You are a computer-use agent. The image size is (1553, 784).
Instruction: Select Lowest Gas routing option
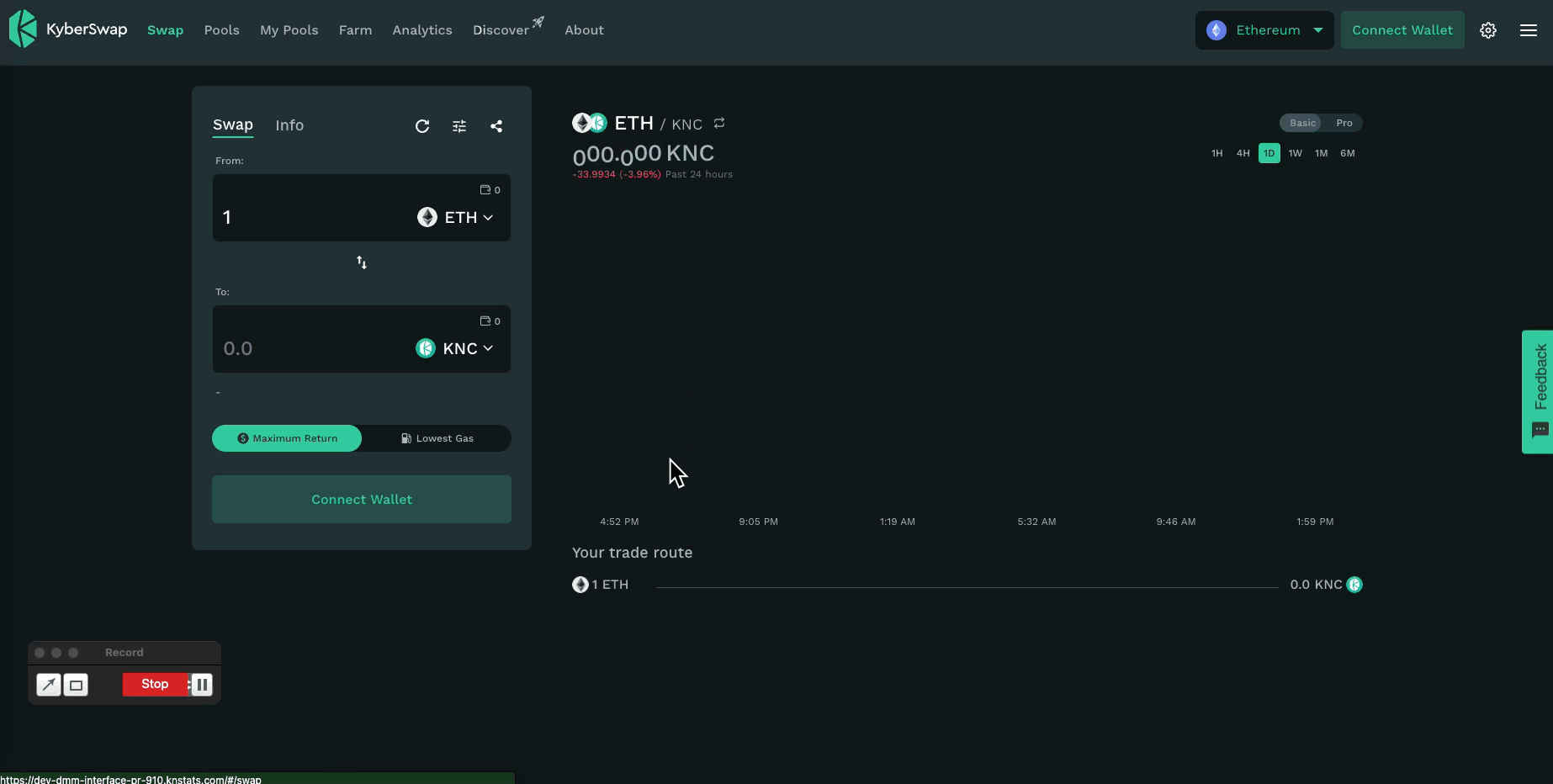coord(437,438)
